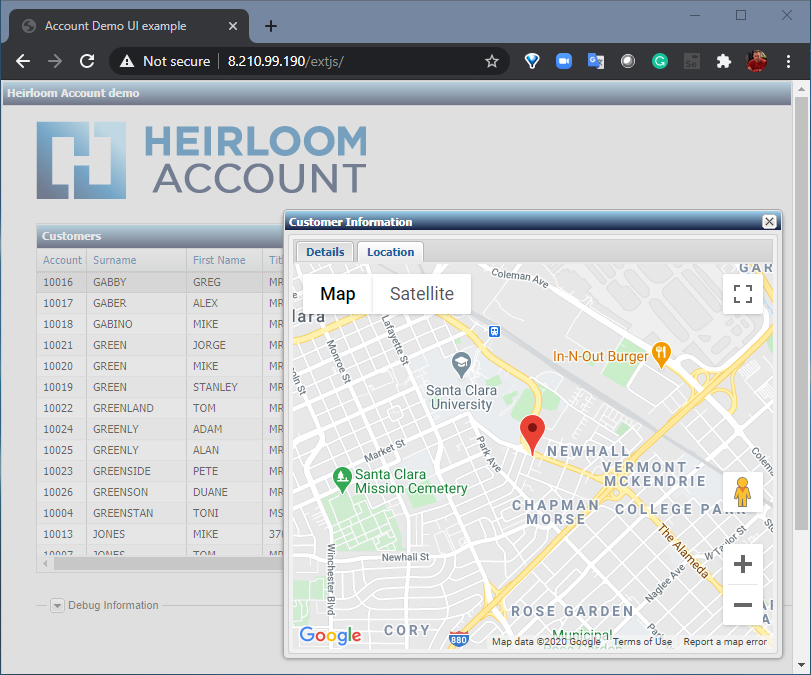The image size is (811, 675).
Task: Click the customers grid horizontal scrollbar
Action: (x=169, y=564)
